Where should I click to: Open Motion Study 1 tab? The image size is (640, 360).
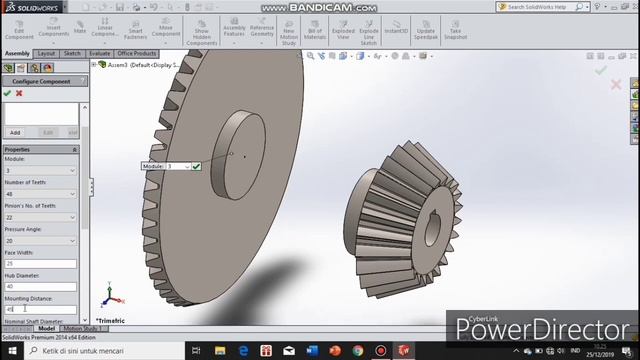84,329
